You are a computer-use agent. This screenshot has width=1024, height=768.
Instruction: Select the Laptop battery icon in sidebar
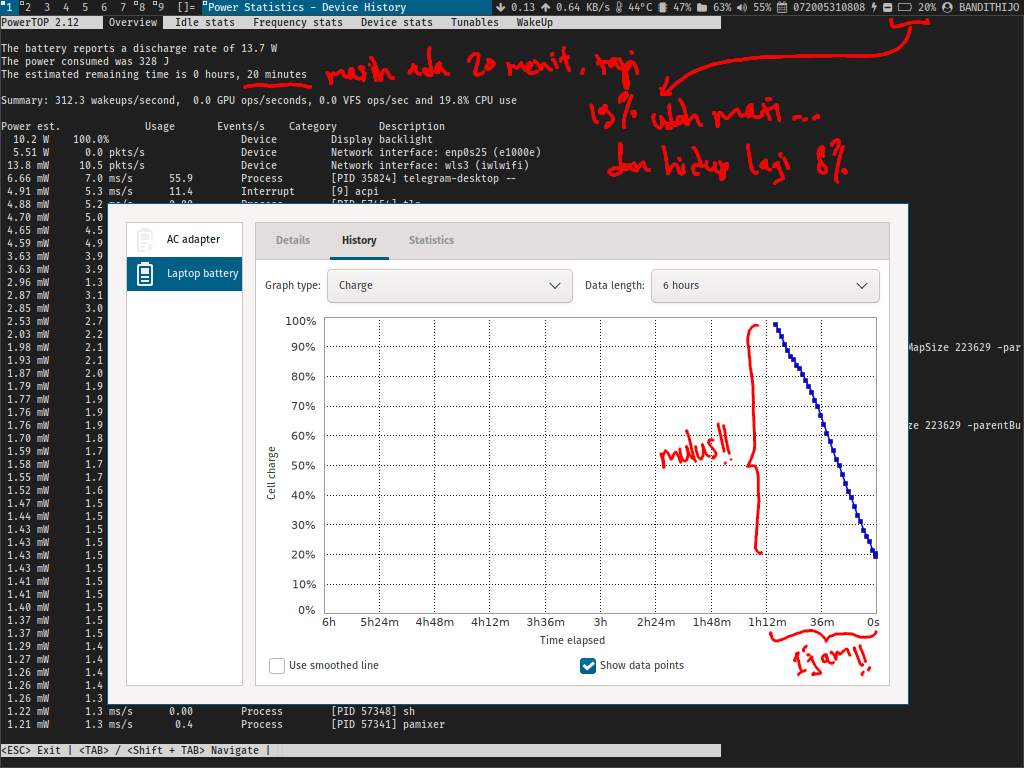pyautogui.click(x=145, y=274)
